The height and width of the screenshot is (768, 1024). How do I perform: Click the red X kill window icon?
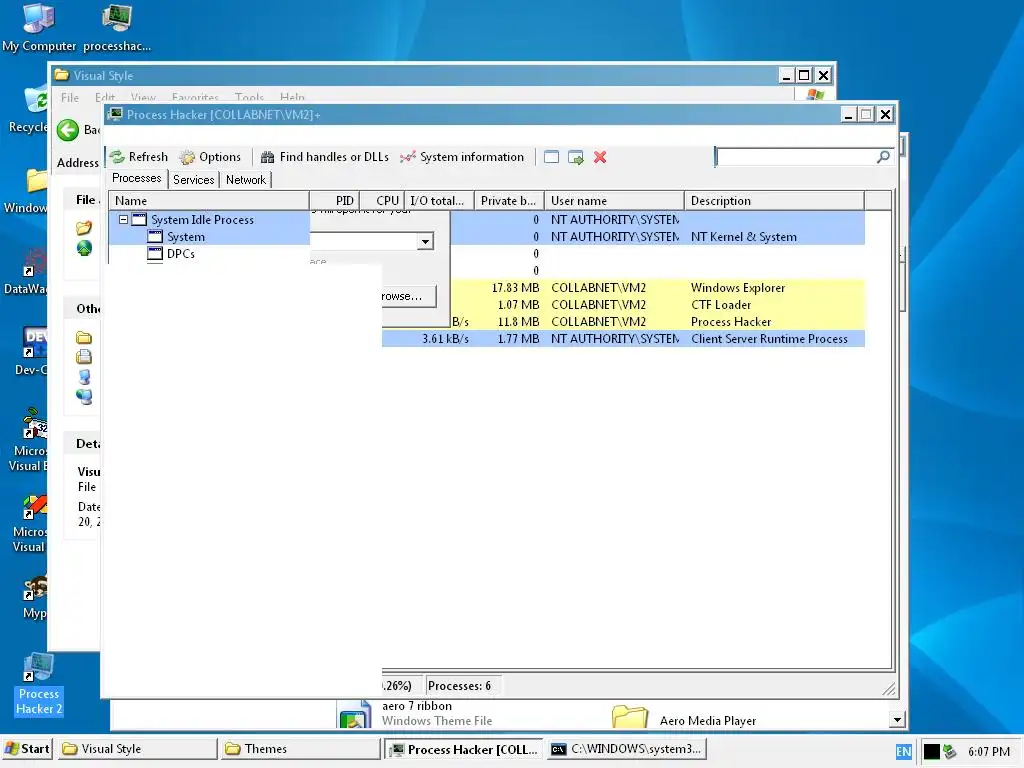pyautogui.click(x=600, y=157)
